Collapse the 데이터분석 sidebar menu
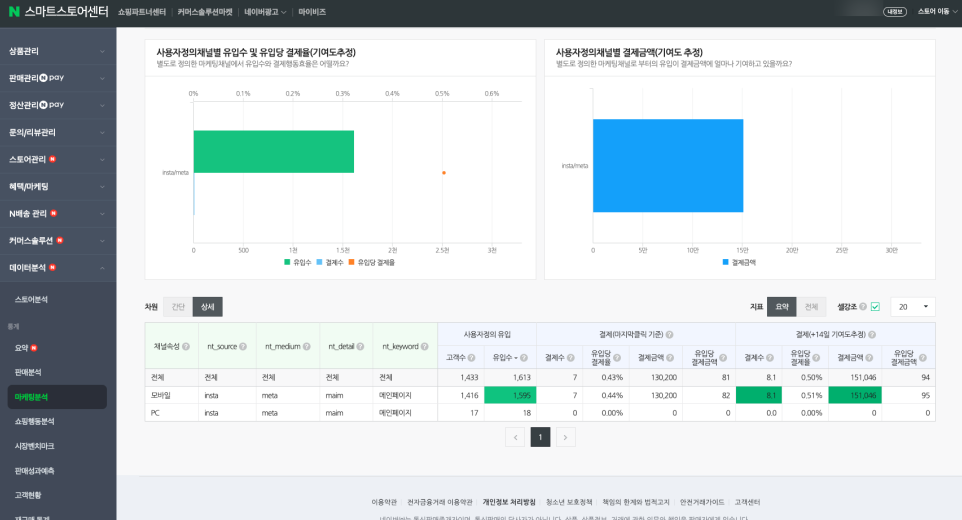Image resolution: width=962 pixels, height=520 pixels. click(x=58, y=268)
